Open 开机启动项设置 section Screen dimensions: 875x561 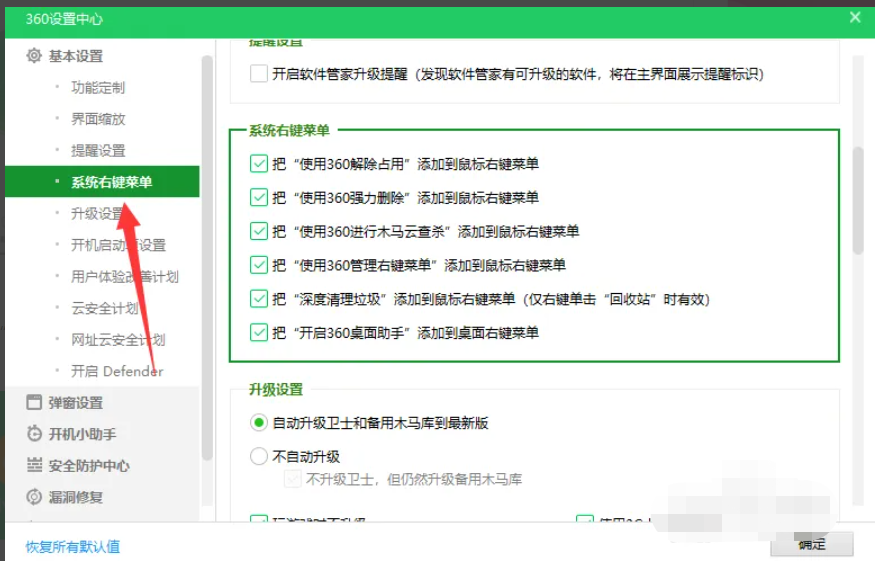click(x=118, y=244)
